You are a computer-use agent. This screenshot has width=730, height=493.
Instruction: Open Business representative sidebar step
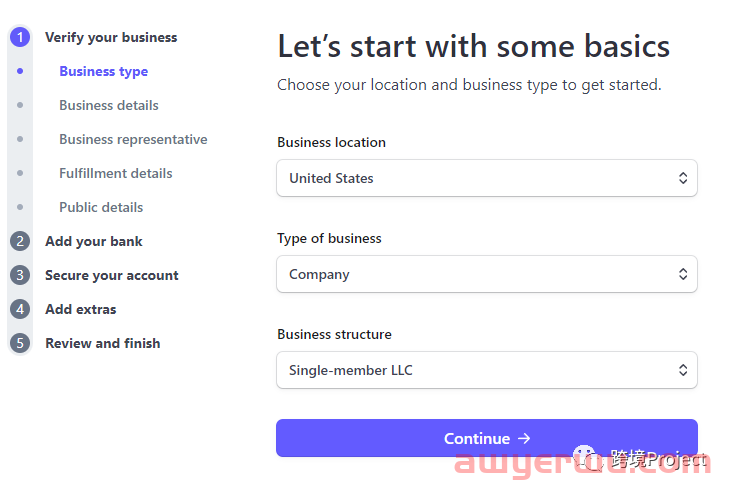pyautogui.click(x=133, y=139)
